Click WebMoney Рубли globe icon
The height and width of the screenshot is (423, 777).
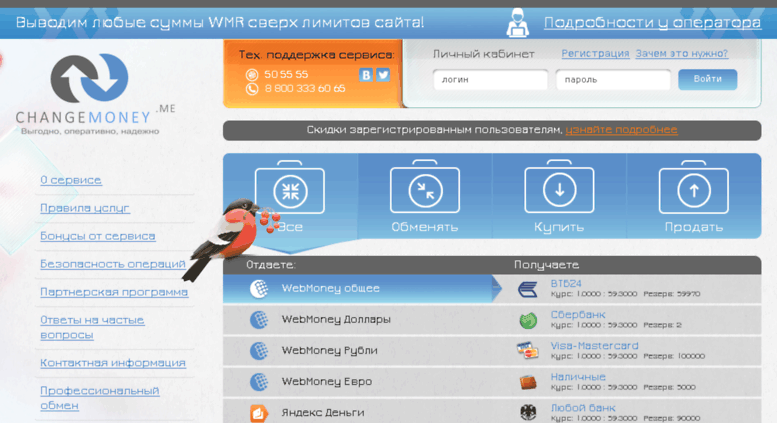259,351
